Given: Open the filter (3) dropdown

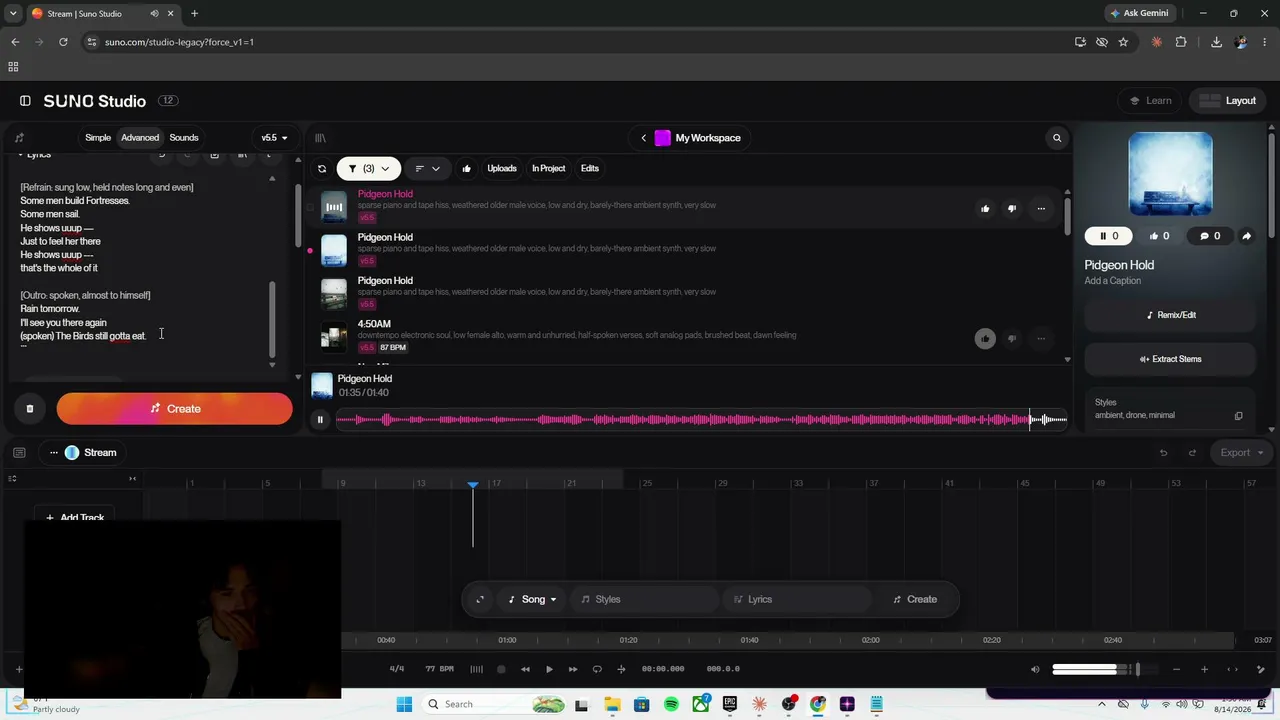Looking at the screenshot, I should click(x=368, y=169).
